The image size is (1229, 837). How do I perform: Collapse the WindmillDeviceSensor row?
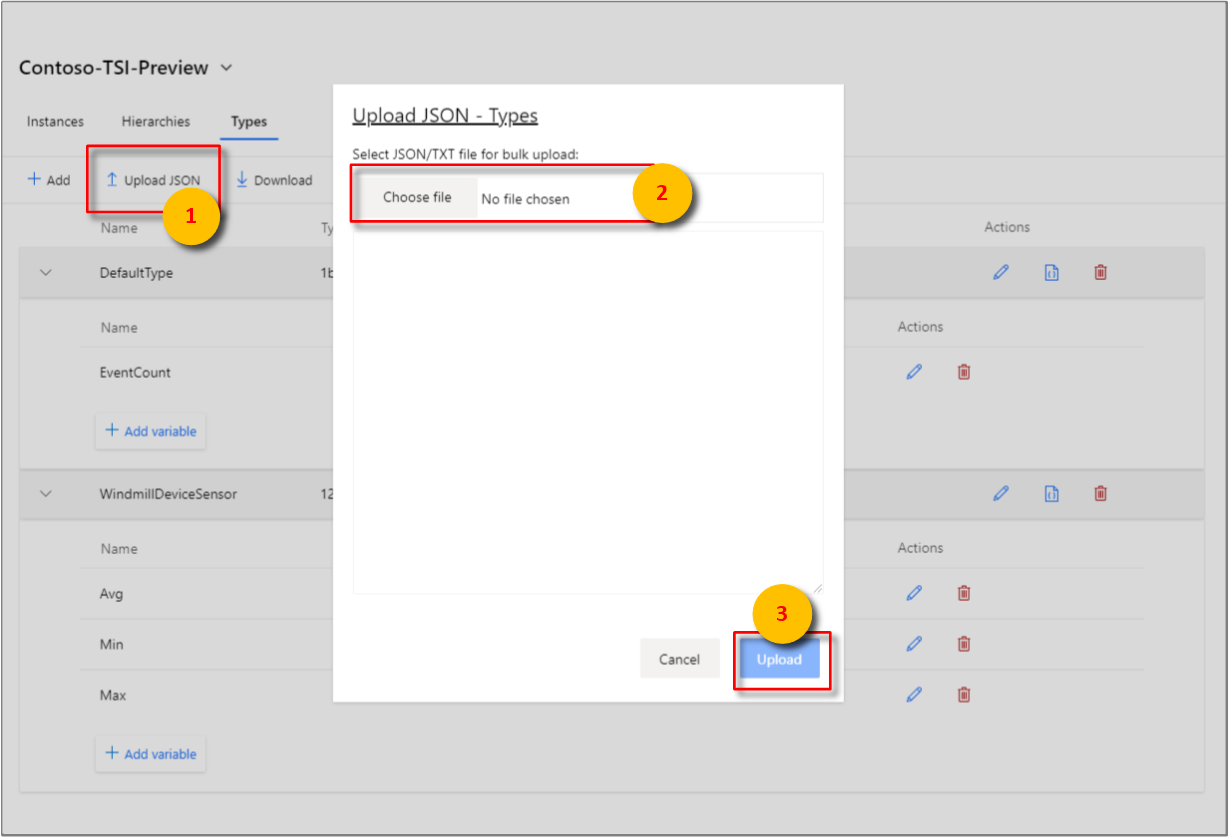click(x=46, y=493)
